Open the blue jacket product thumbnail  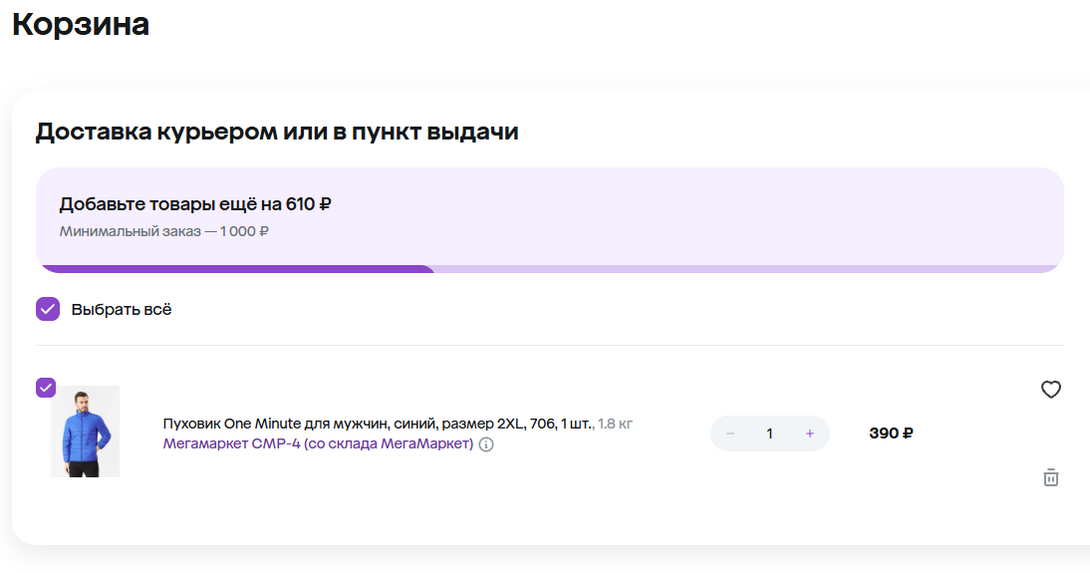click(85, 431)
